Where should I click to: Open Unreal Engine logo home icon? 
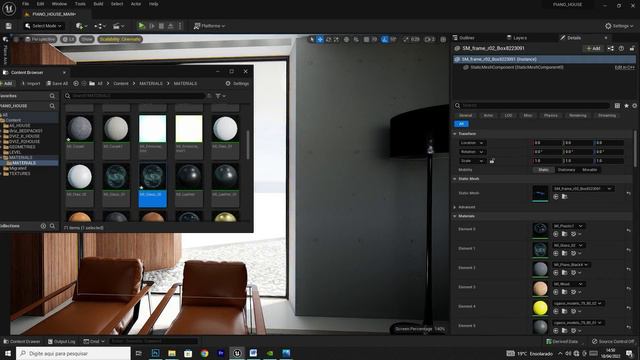pyautogui.click(x=9, y=9)
